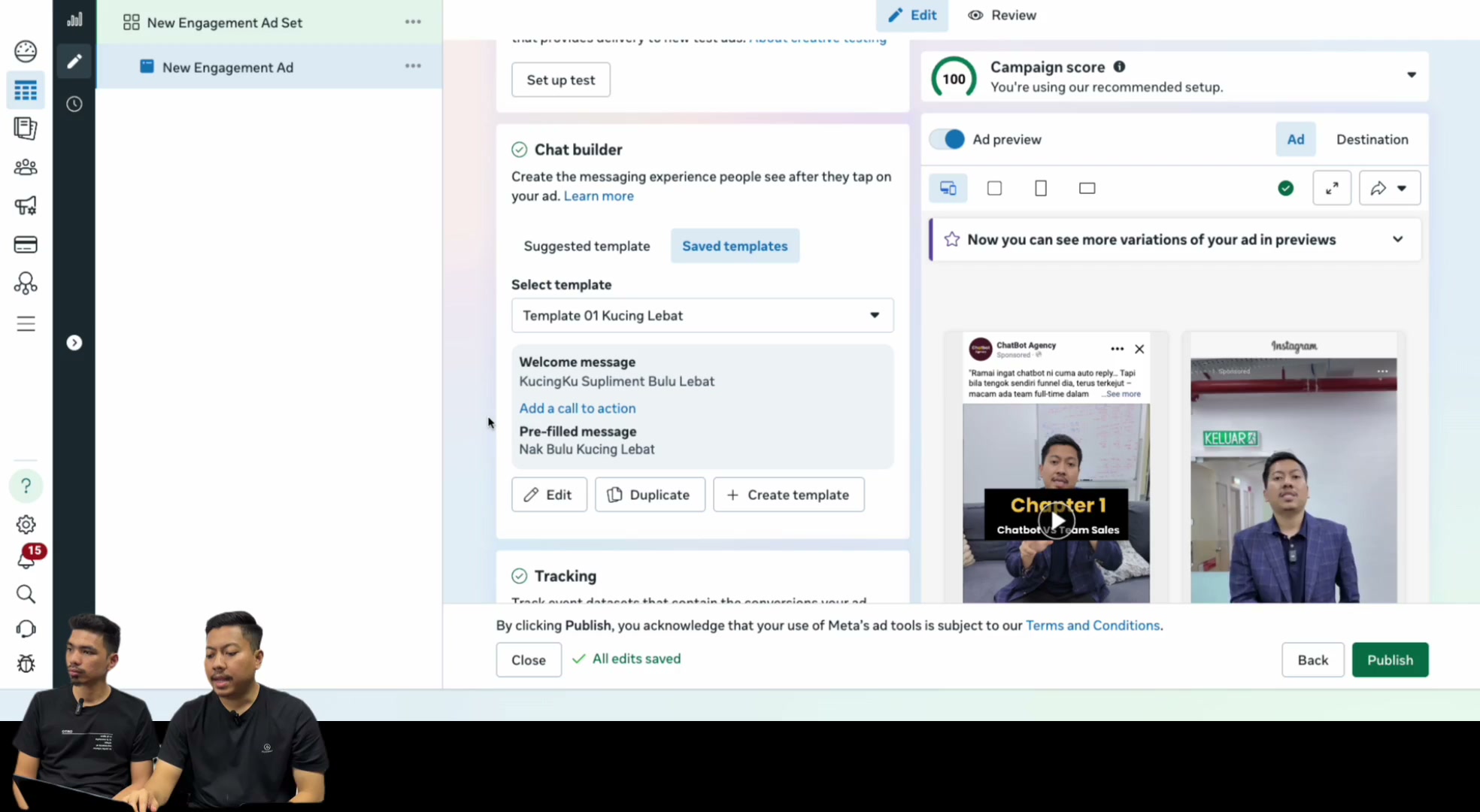Open the Billing card icon in sidebar

26,245
